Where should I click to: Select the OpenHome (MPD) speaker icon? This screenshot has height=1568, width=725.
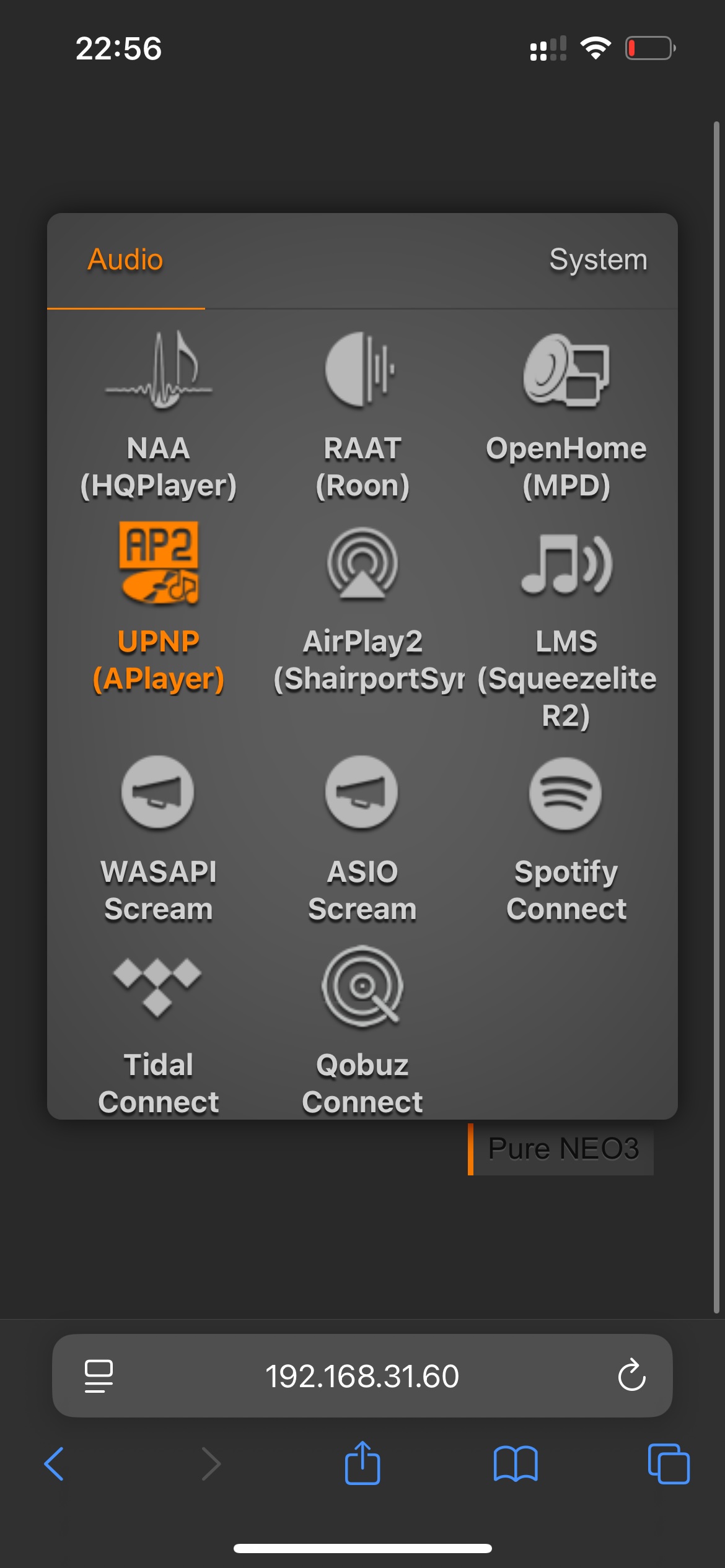(566, 370)
